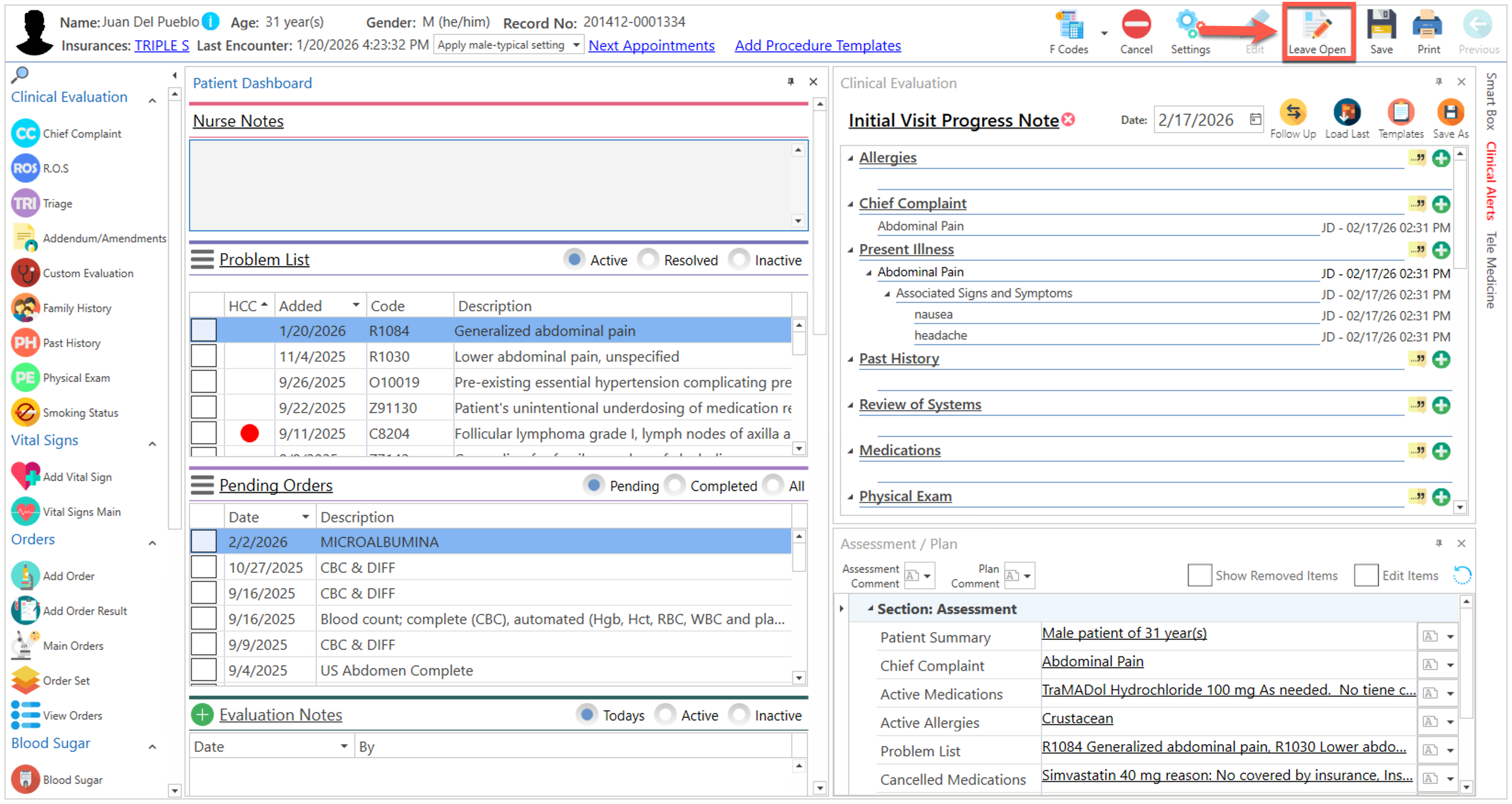Collapse the Present Illness section
Image resolution: width=1512 pixels, height=804 pixels.
tap(850, 250)
